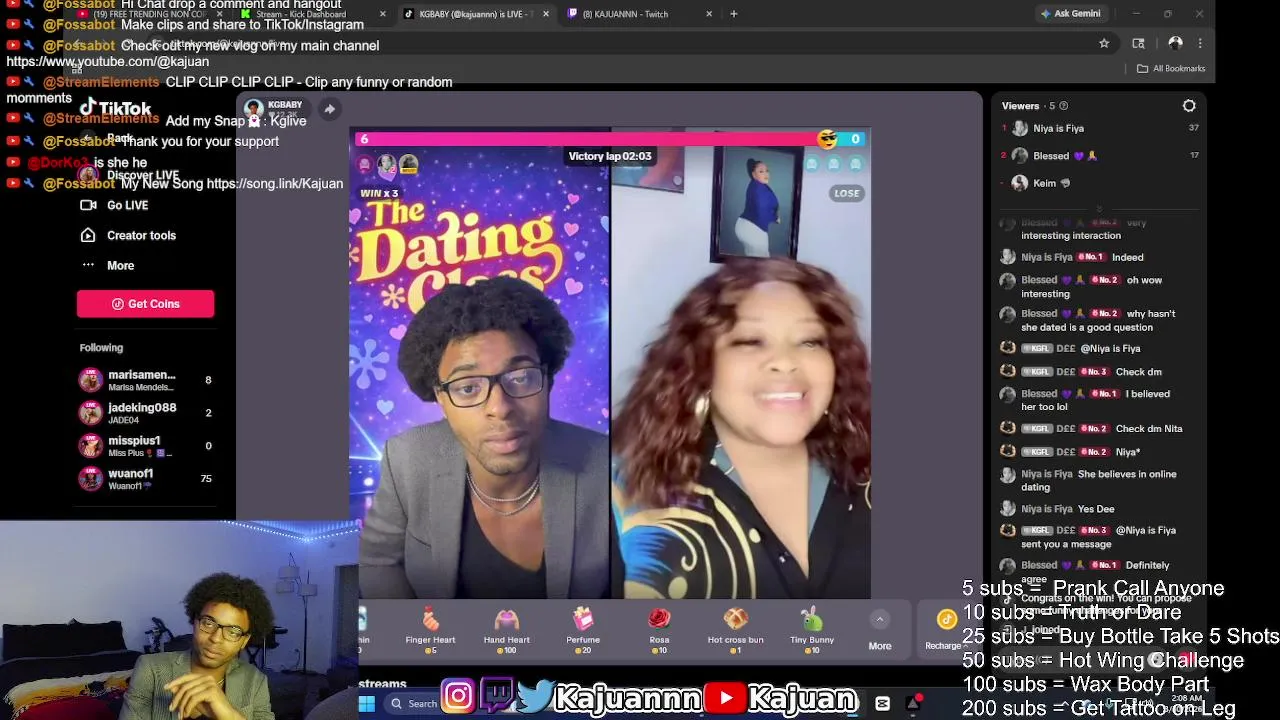1280x720 pixels.
Task: Click the Victory lap timer
Action: coord(610,156)
